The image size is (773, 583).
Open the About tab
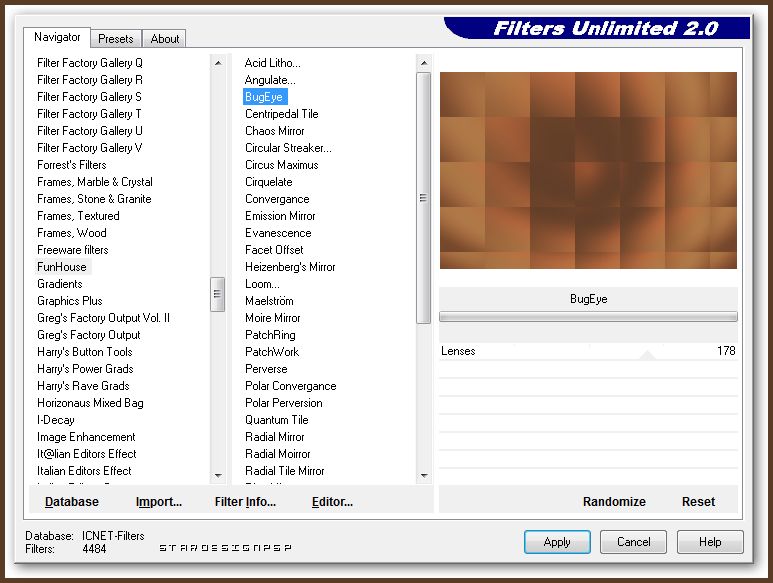[165, 39]
